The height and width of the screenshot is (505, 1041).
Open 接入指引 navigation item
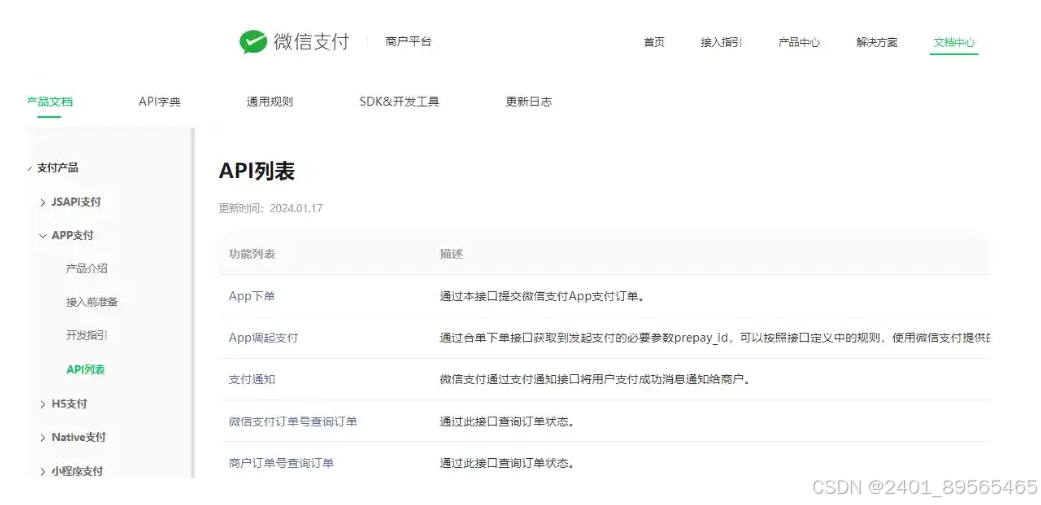coord(721,42)
